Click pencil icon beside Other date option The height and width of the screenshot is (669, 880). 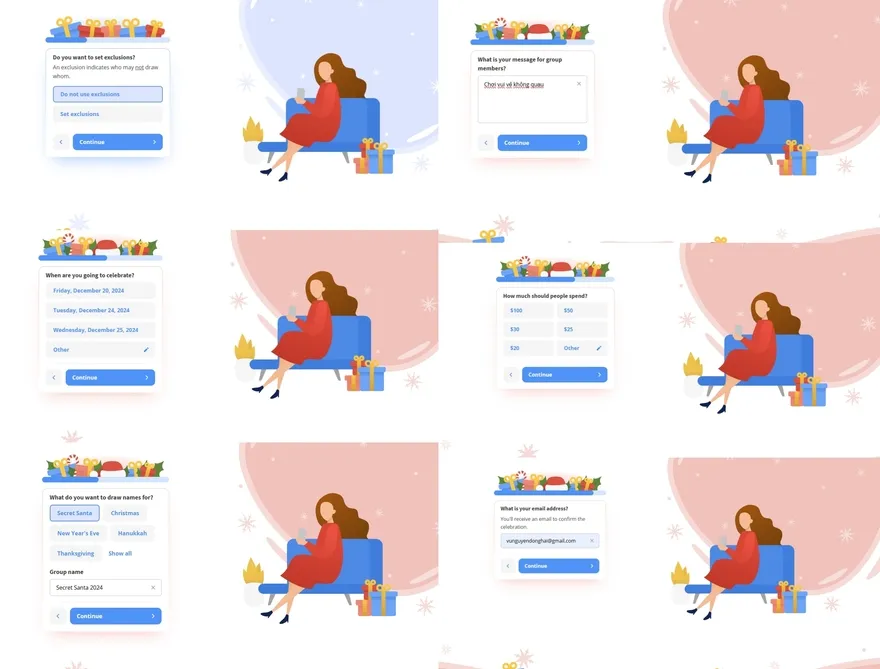coord(146,350)
